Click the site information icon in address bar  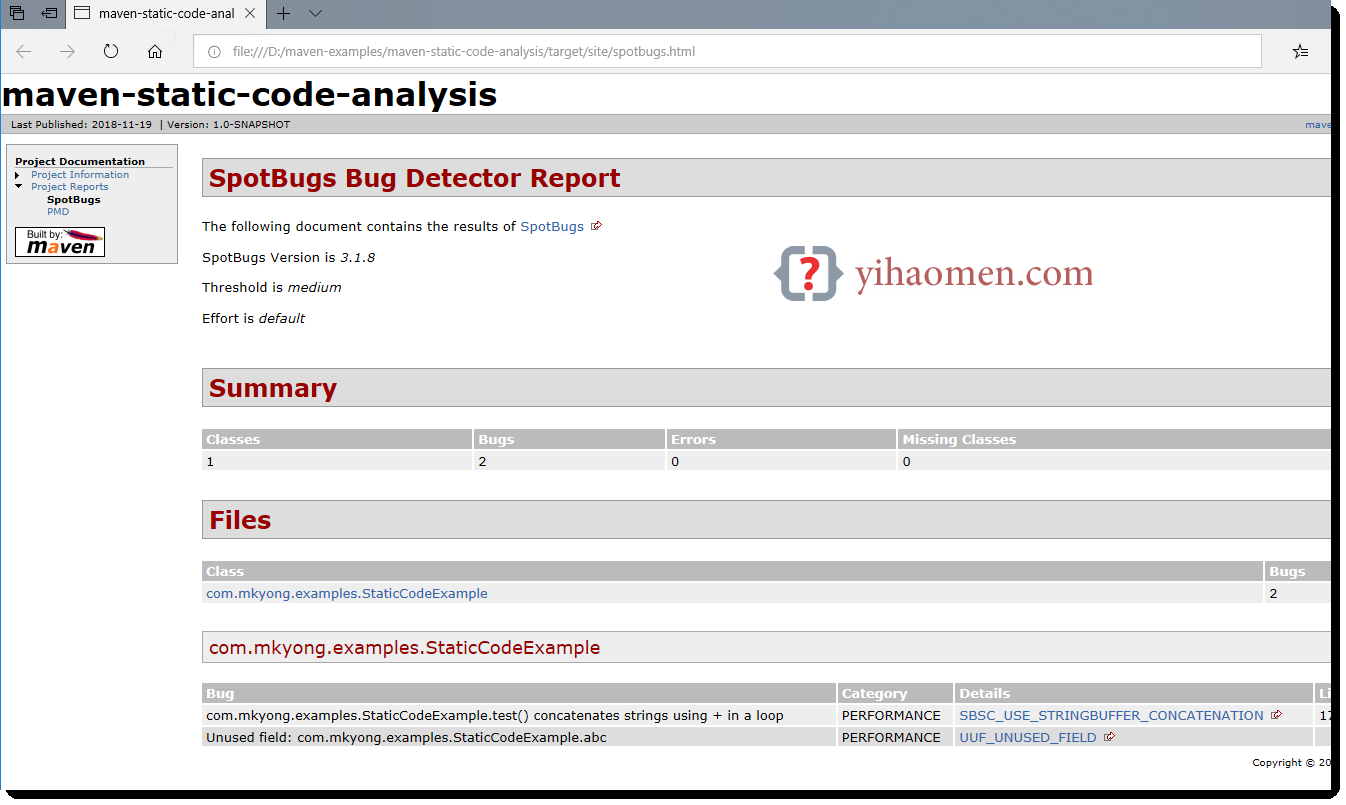click(213, 52)
